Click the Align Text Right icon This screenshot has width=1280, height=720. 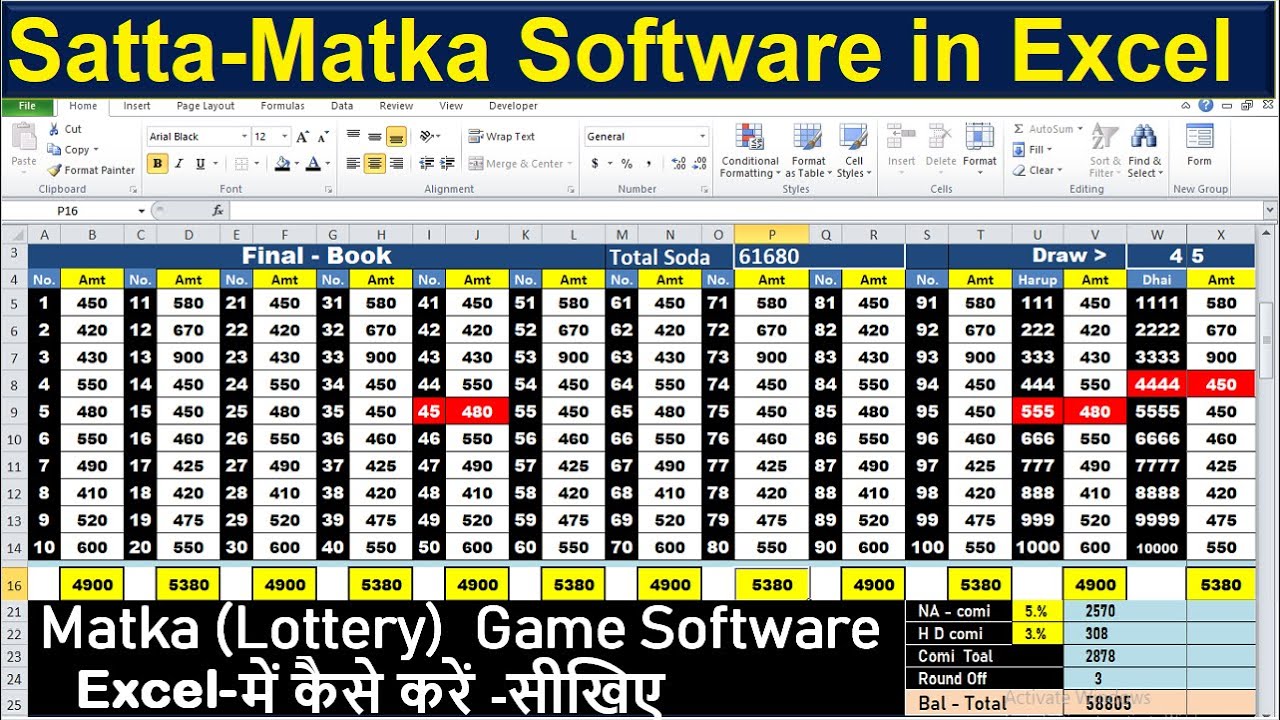pos(396,164)
